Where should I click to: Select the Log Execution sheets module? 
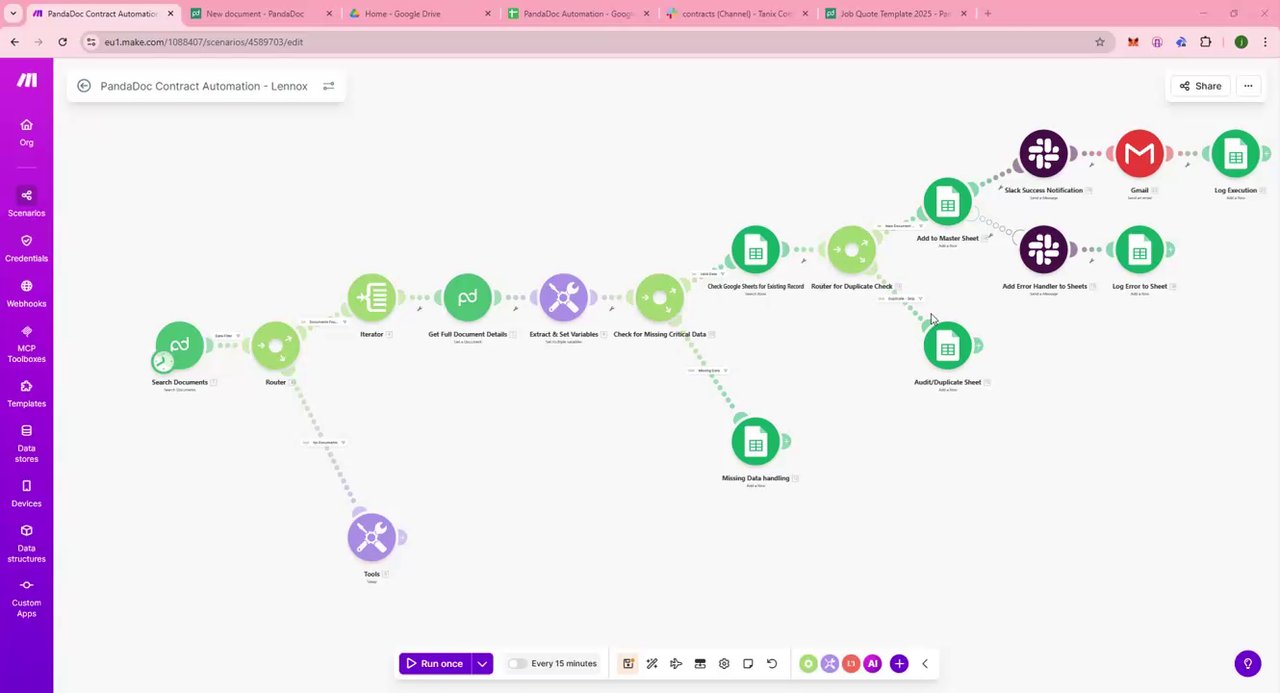coord(1235,154)
